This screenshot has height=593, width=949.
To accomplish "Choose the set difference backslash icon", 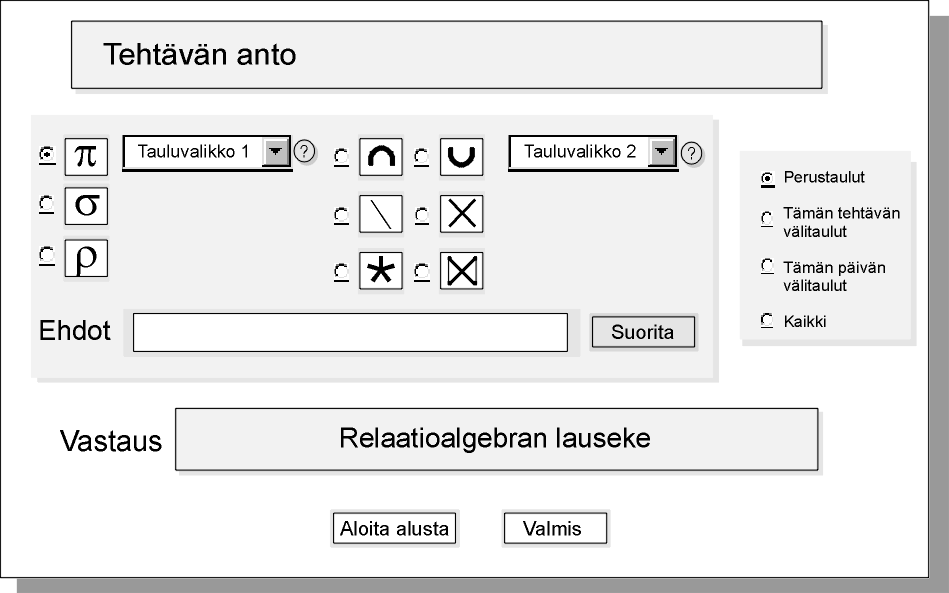I will pos(381,214).
